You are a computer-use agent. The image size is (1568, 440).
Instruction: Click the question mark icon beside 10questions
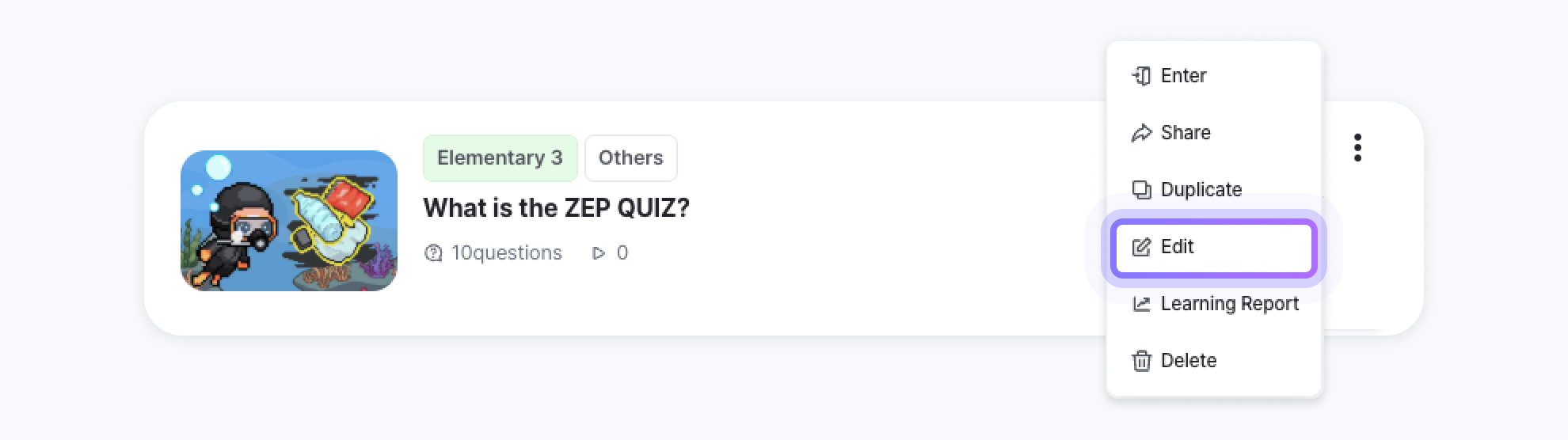pyautogui.click(x=433, y=253)
